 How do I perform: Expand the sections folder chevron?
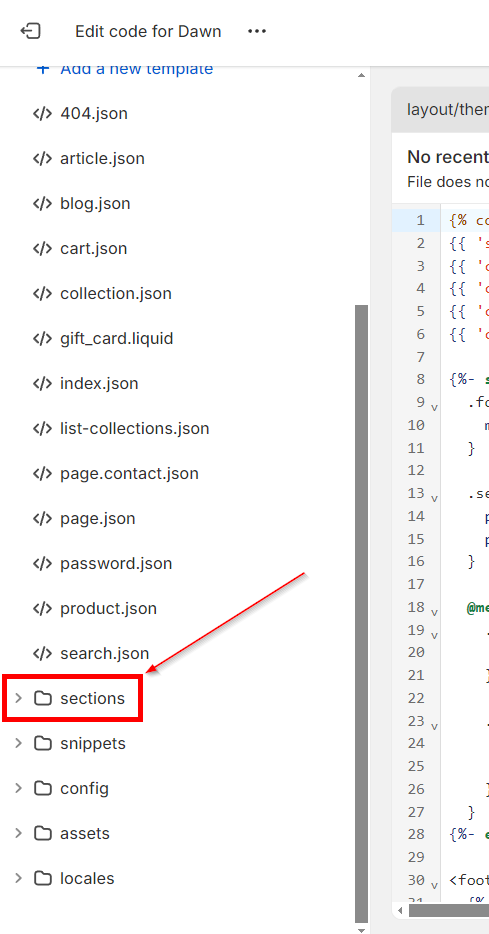(x=18, y=698)
